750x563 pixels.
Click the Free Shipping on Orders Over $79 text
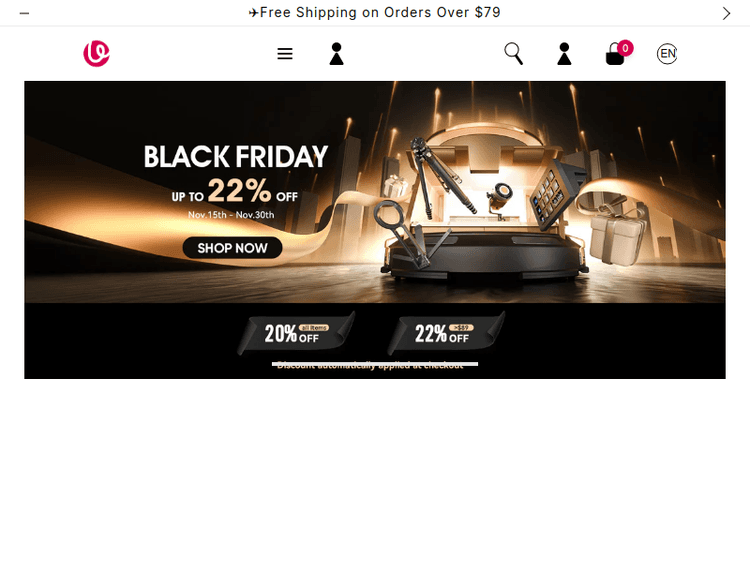380,12
